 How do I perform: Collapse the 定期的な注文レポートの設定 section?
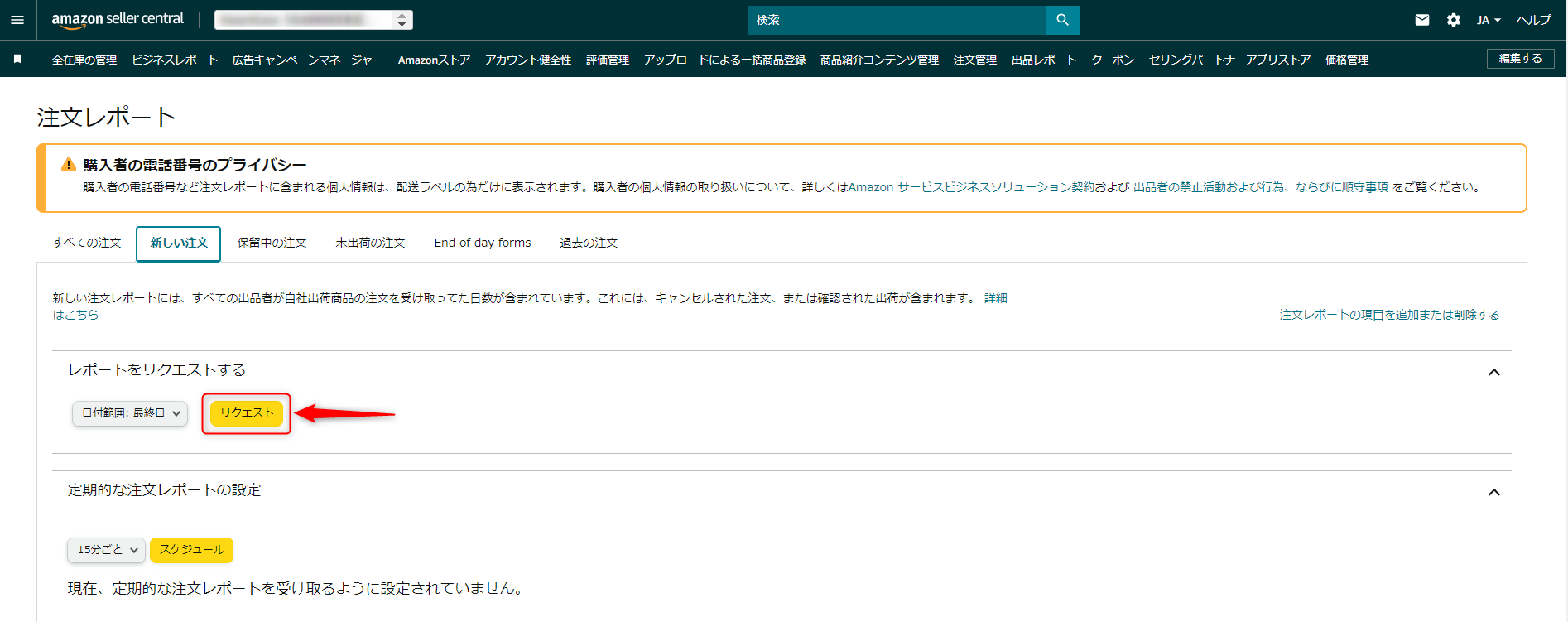coord(1494,493)
